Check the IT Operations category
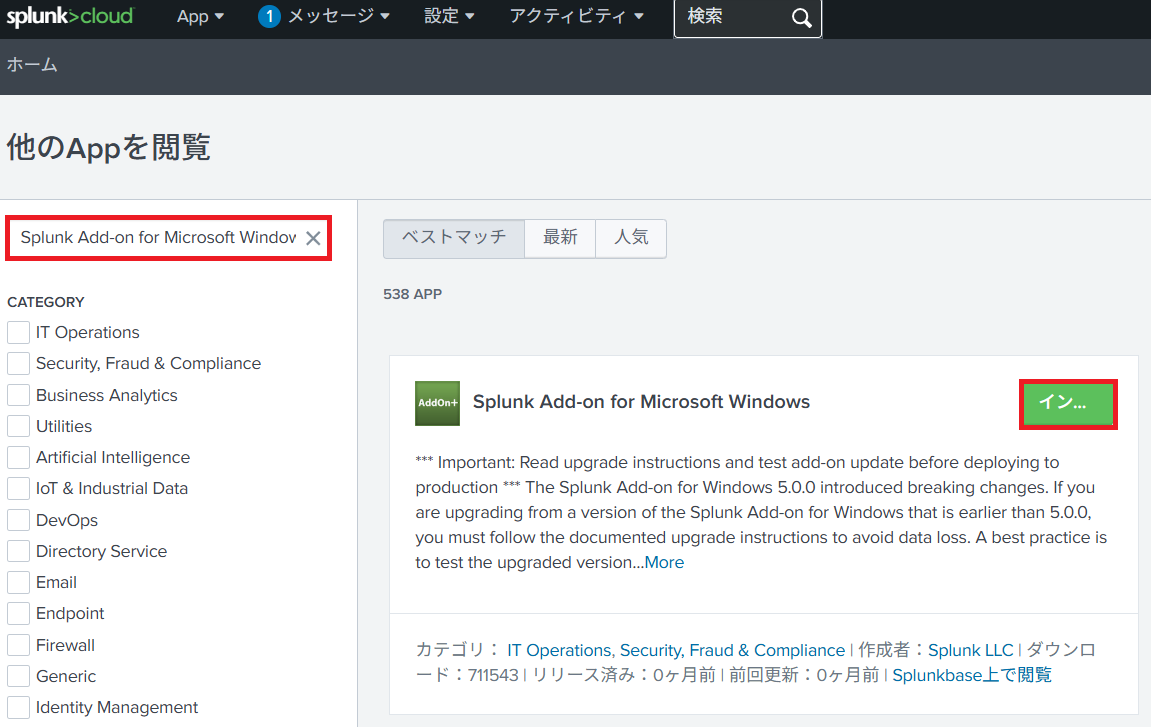Viewport: 1151px width, 727px height. (x=18, y=332)
